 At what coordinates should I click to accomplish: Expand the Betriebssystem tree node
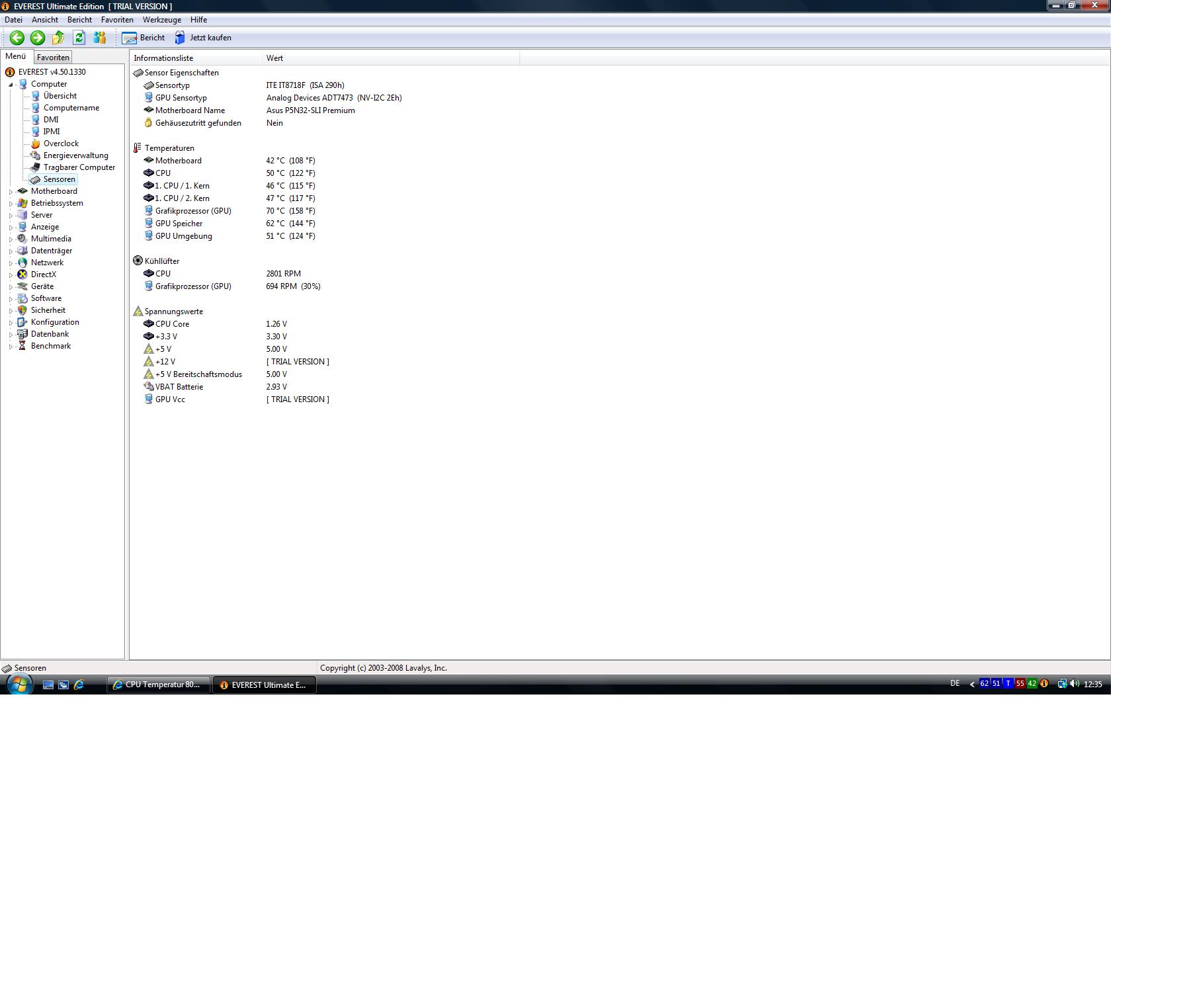click(11, 204)
